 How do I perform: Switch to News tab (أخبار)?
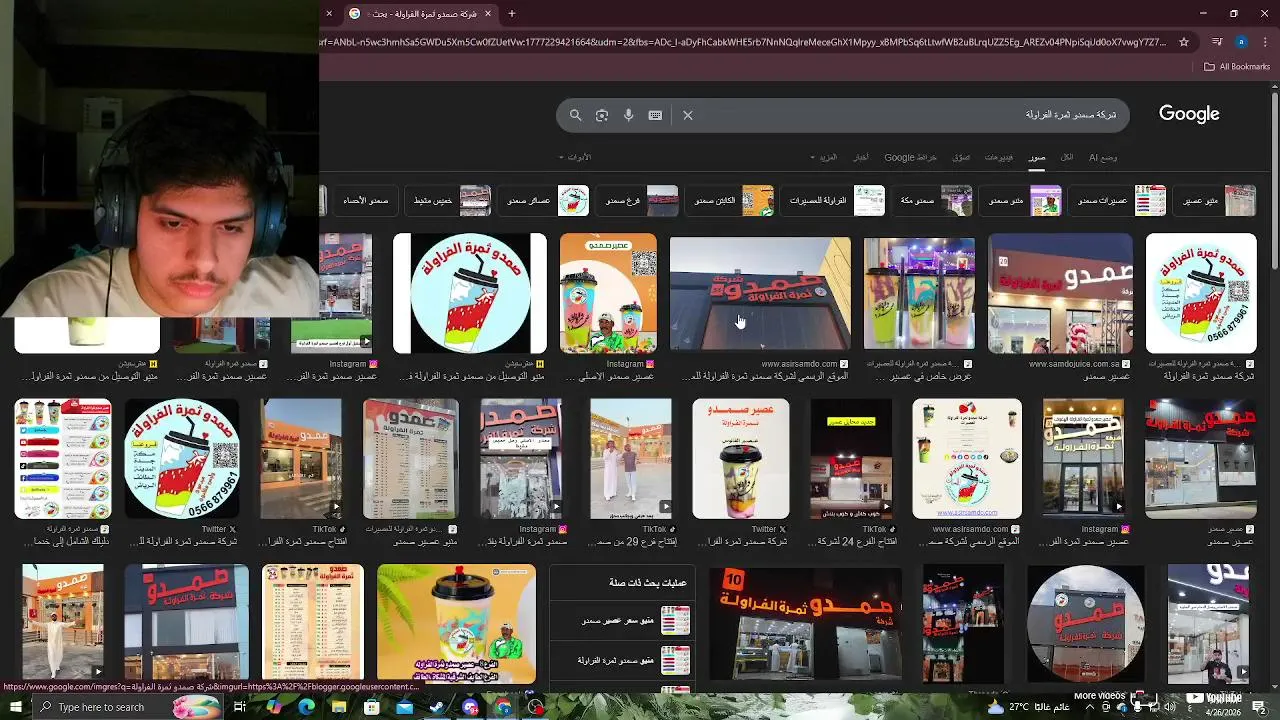click(861, 158)
